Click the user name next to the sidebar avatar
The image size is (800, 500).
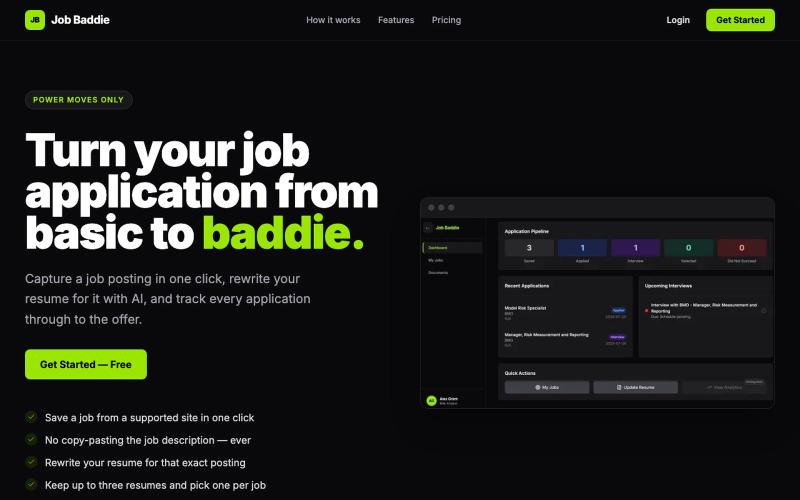click(x=449, y=398)
